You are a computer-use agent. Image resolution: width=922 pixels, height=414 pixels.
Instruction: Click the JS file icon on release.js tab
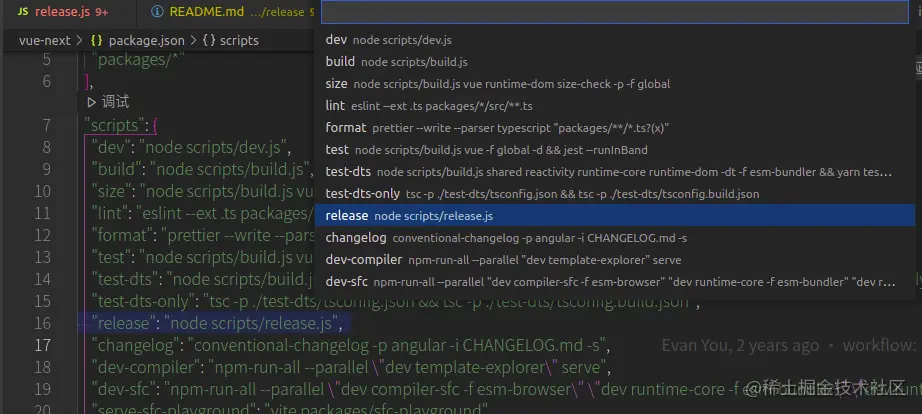tap(22, 12)
